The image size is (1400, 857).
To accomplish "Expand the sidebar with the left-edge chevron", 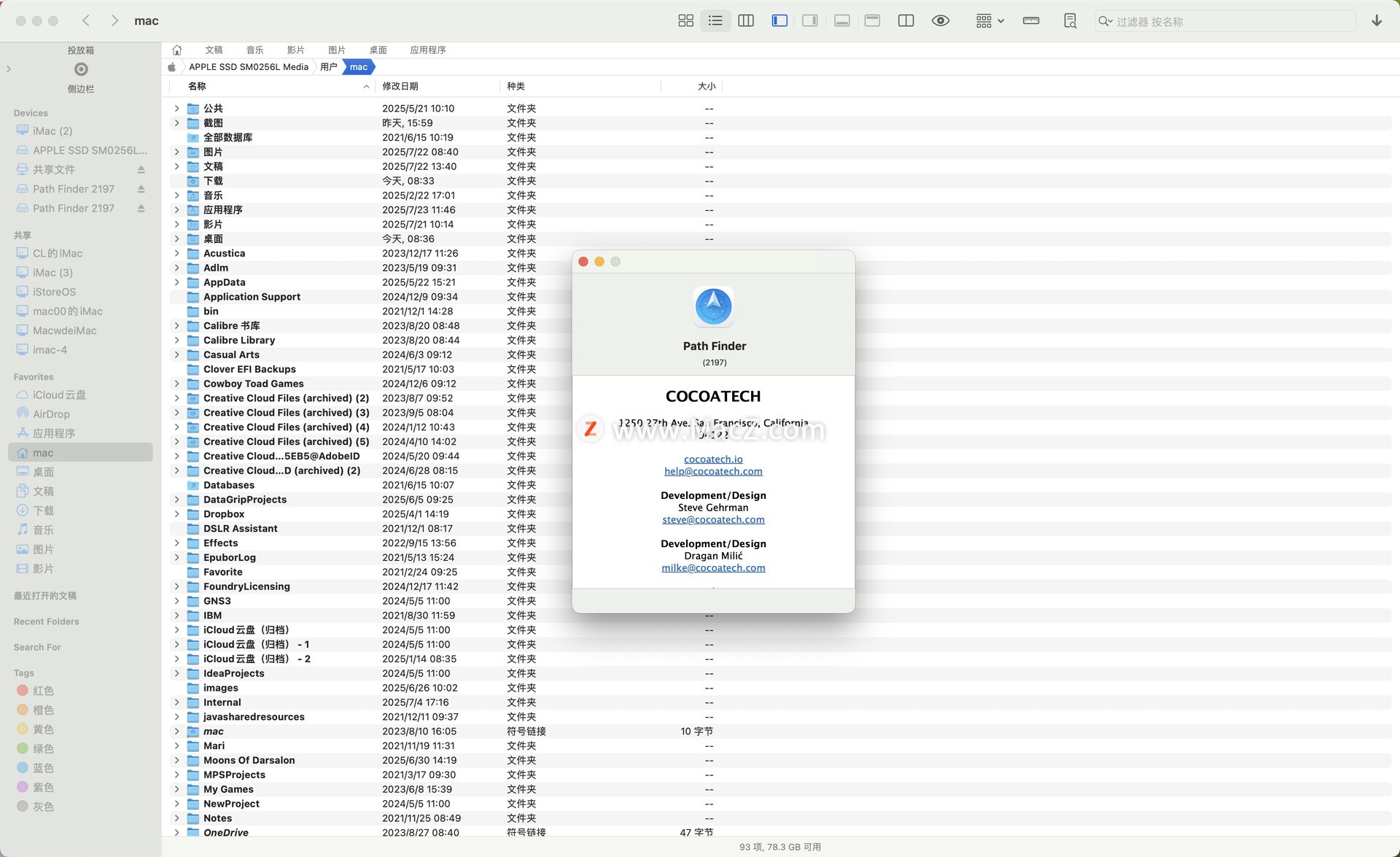I will tap(8, 69).
